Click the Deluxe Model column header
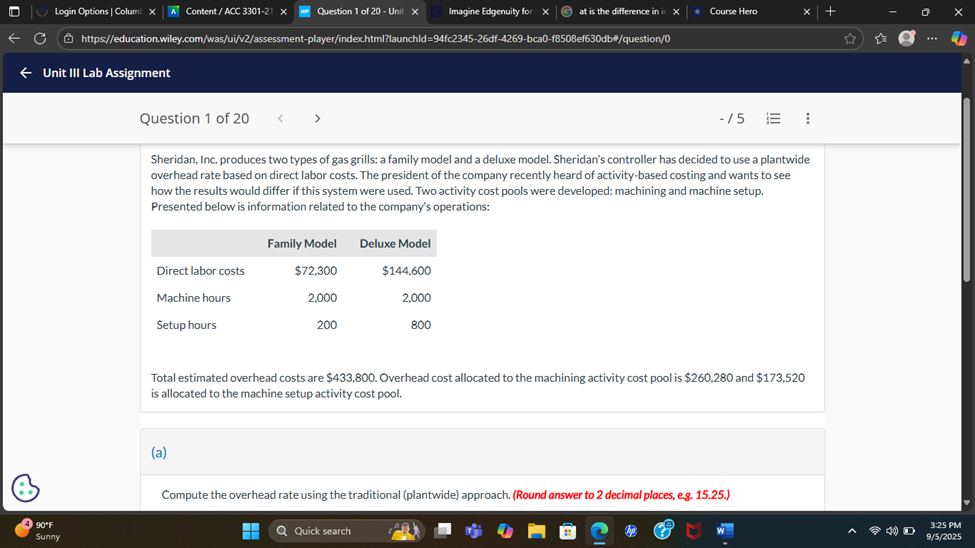Image resolution: width=975 pixels, height=548 pixels. 395,243
